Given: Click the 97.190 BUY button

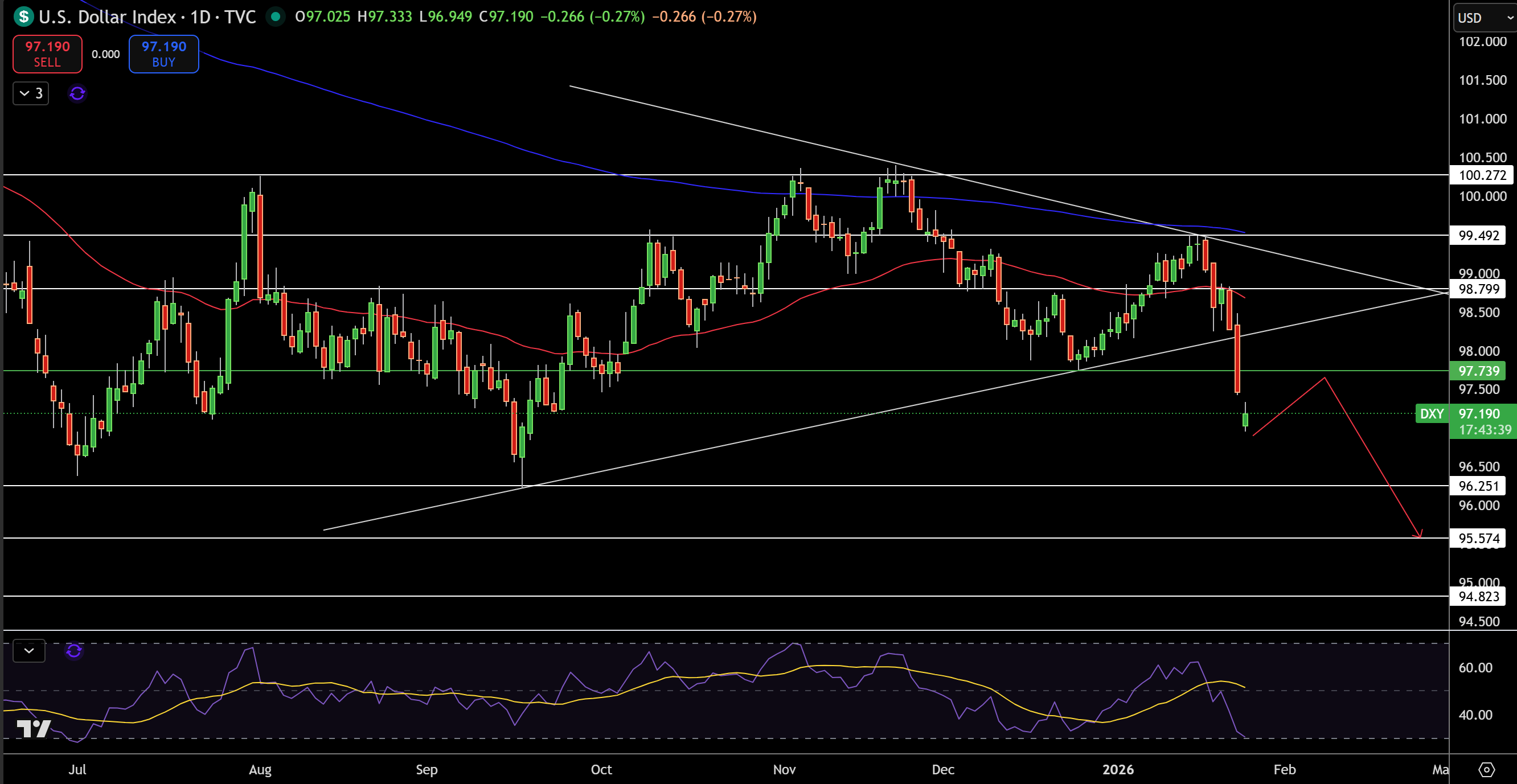Looking at the screenshot, I should coord(163,54).
